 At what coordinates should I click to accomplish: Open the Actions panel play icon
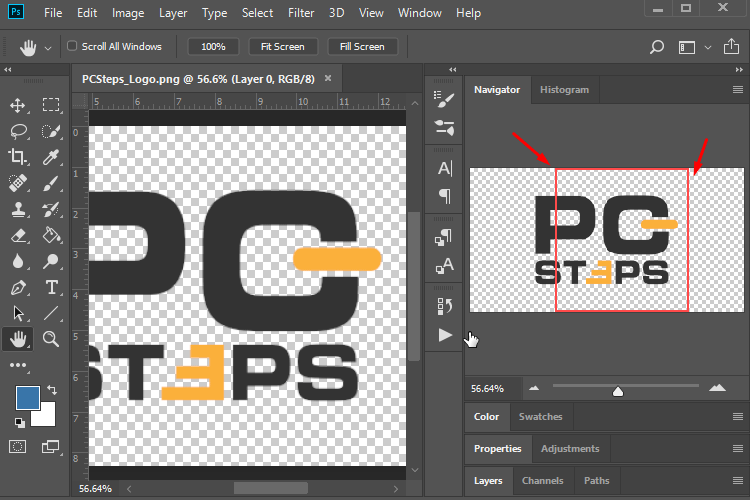445,335
